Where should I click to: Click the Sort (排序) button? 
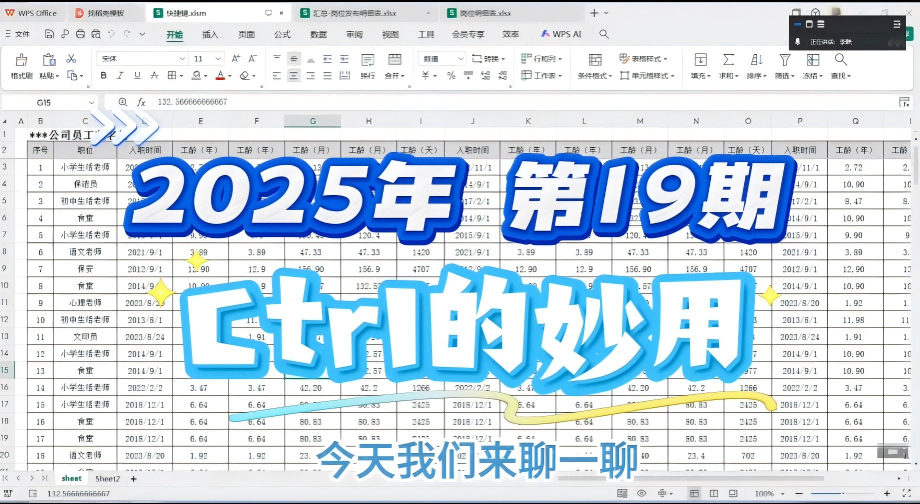(756, 66)
